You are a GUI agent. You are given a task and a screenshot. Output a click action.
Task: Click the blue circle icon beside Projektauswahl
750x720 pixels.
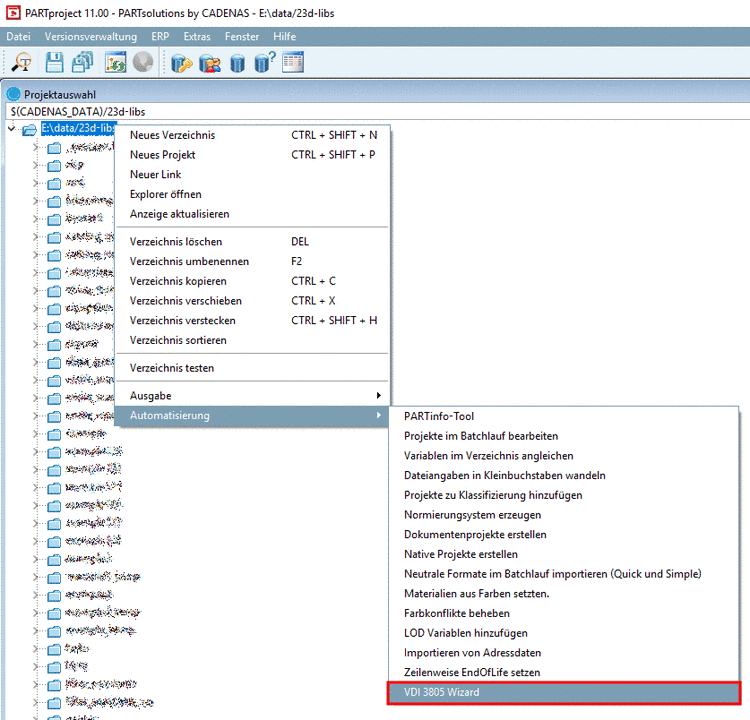13,94
